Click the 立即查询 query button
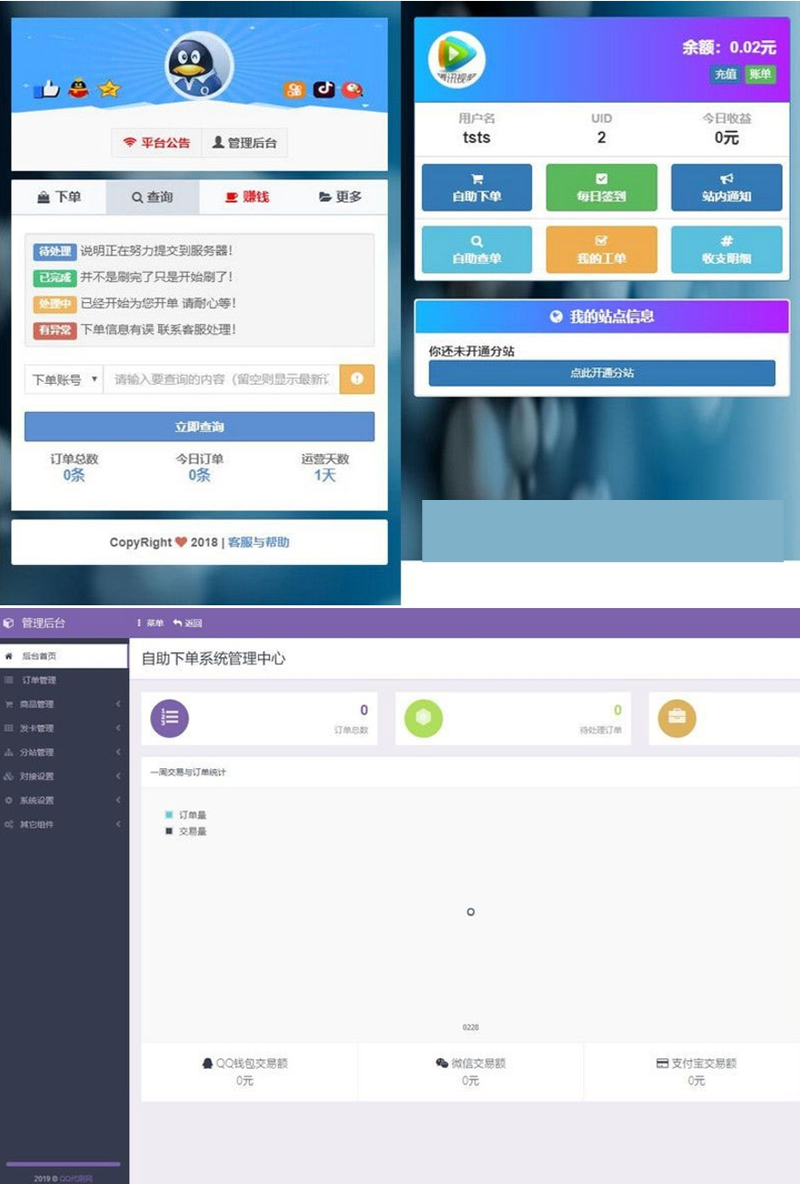This screenshot has width=800, height=1184. [x=198, y=426]
